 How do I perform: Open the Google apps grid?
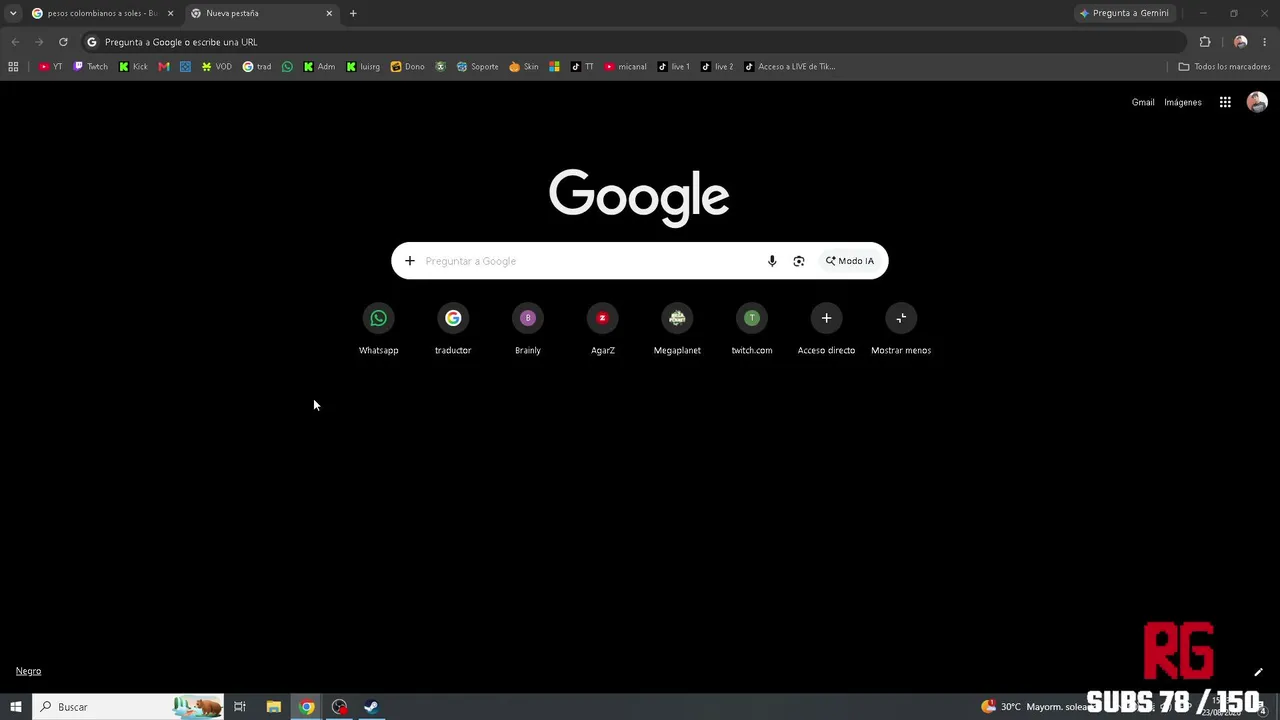click(x=1225, y=102)
